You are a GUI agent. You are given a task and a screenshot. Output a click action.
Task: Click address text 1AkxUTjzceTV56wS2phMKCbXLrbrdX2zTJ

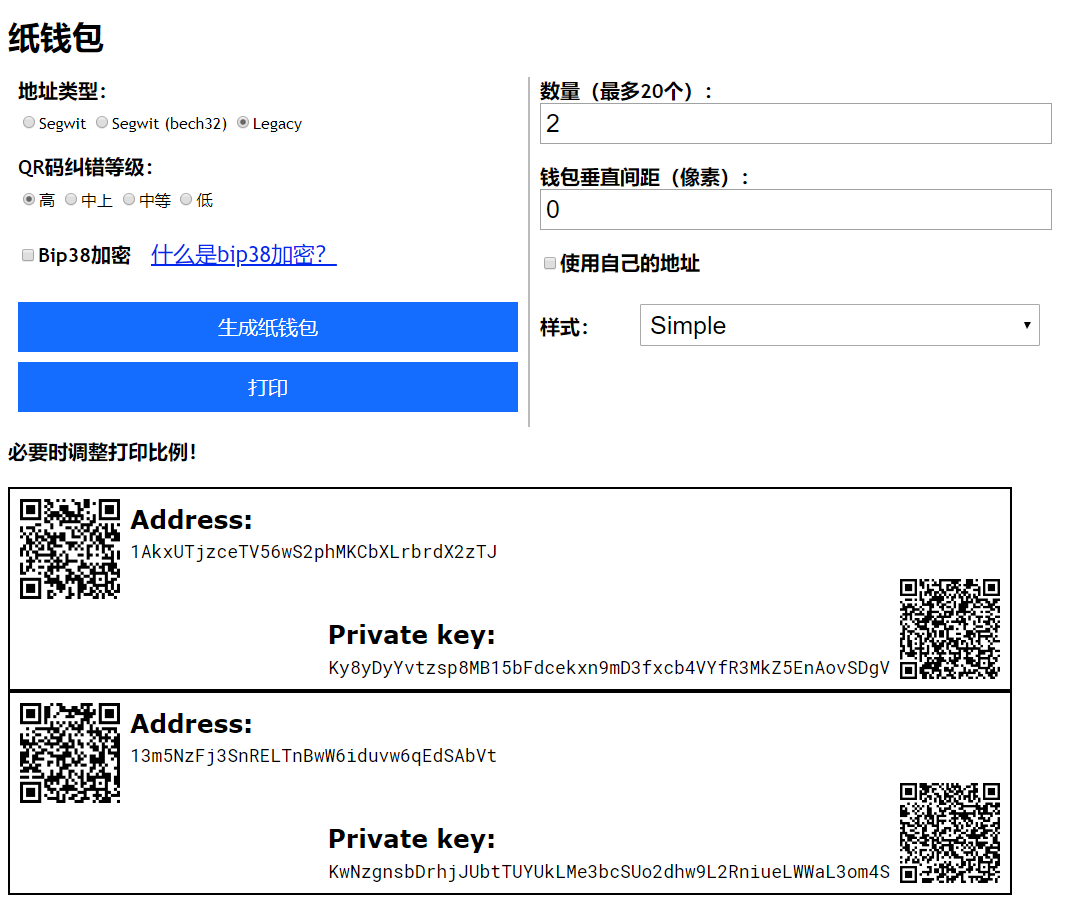(x=314, y=552)
